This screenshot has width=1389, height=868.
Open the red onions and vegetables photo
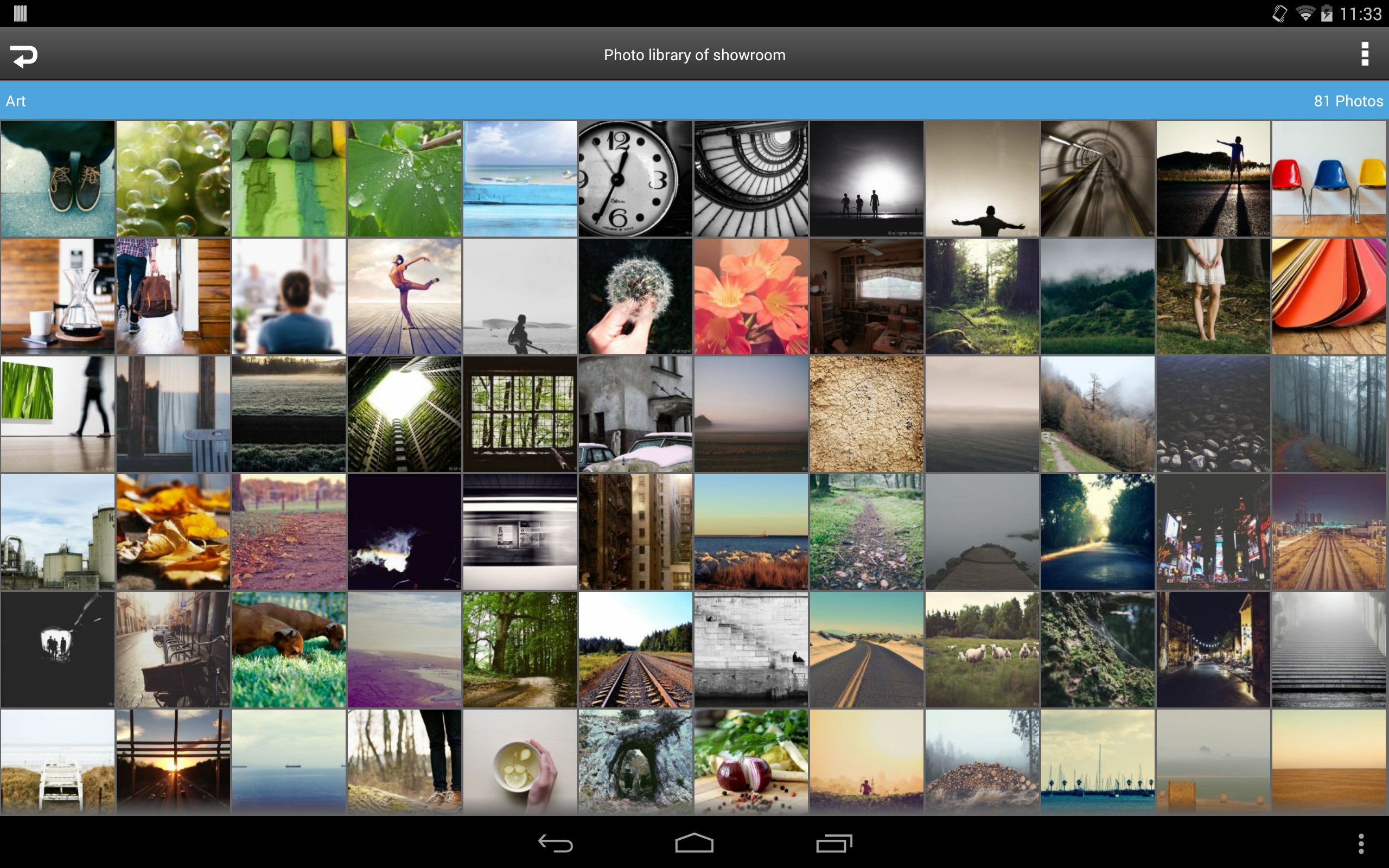pos(751,761)
